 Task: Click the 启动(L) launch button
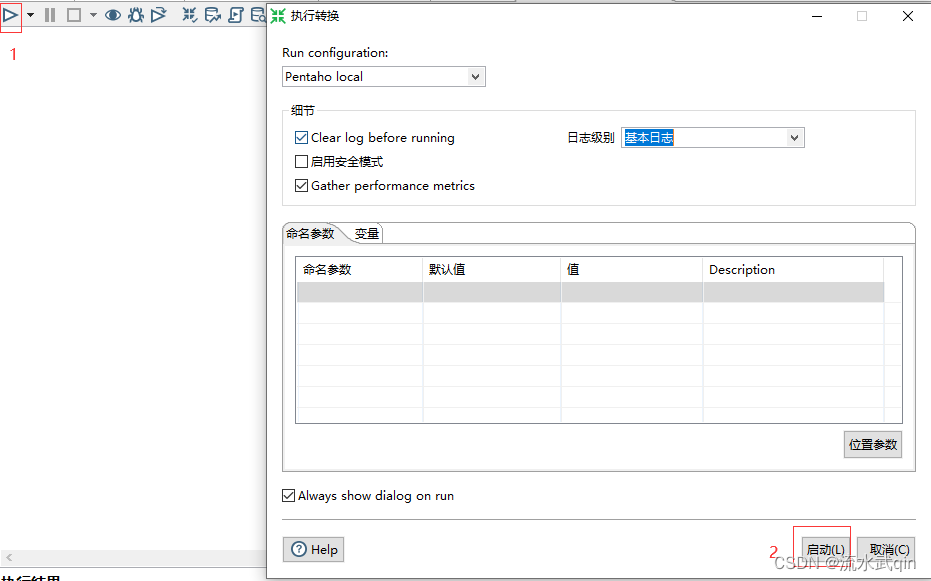point(825,550)
